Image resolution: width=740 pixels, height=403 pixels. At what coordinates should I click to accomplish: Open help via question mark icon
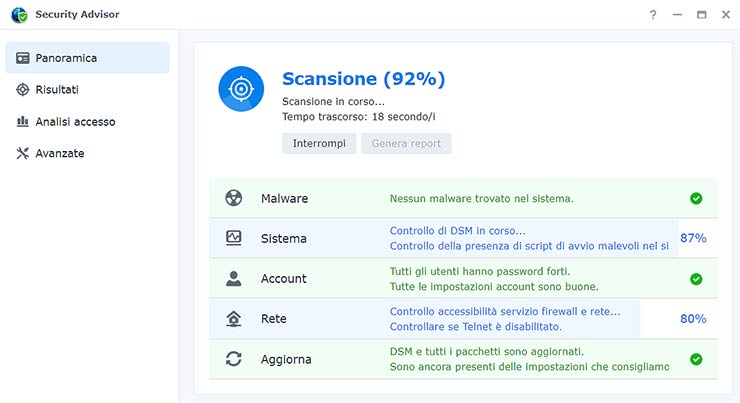(653, 15)
